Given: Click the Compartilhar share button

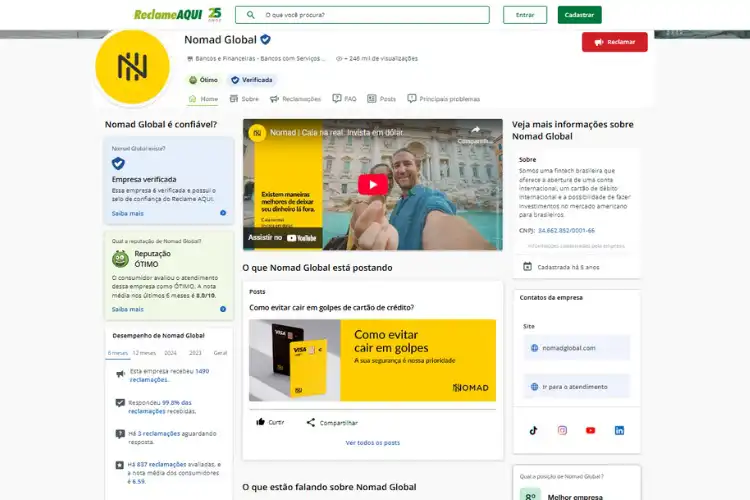Looking at the screenshot, I should [332, 422].
